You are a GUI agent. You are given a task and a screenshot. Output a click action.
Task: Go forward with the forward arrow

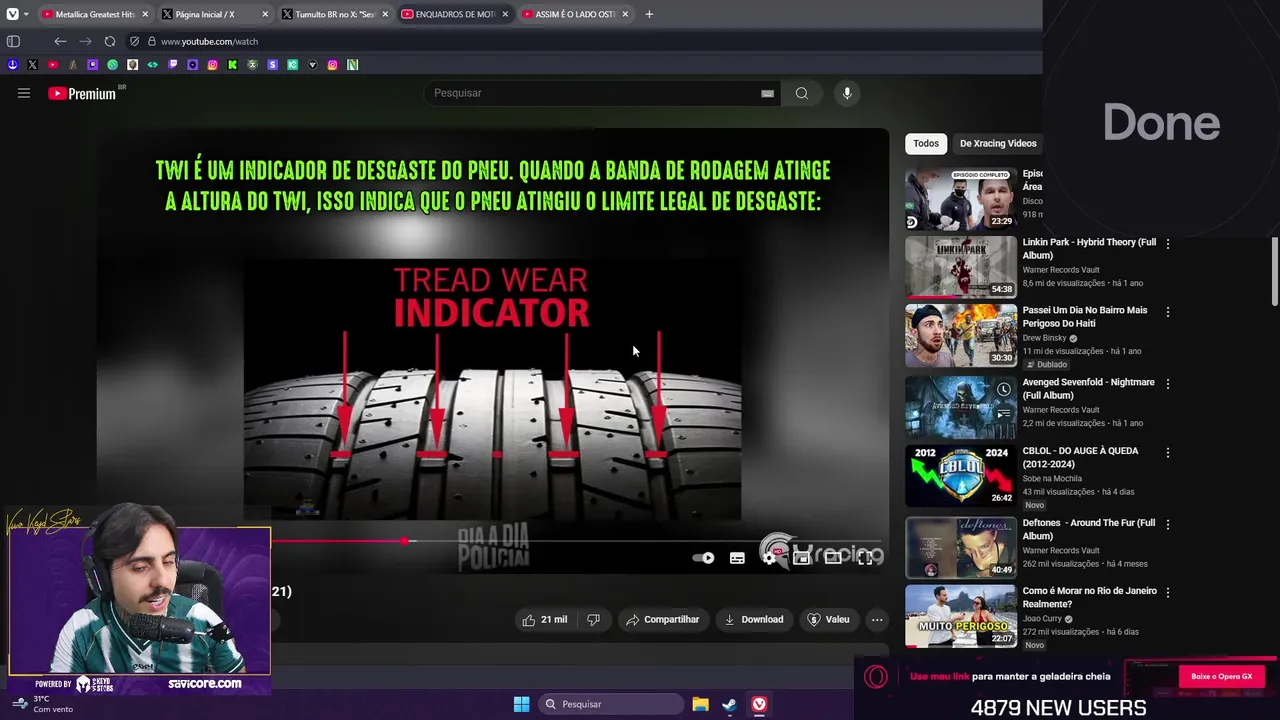tap(85, 41)
